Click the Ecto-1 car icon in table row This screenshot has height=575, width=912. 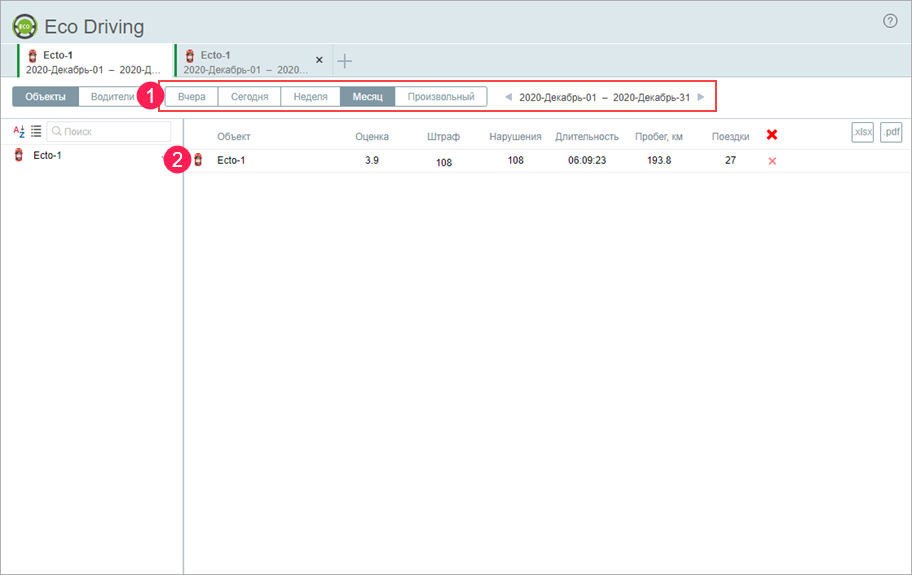click(198, 160)
